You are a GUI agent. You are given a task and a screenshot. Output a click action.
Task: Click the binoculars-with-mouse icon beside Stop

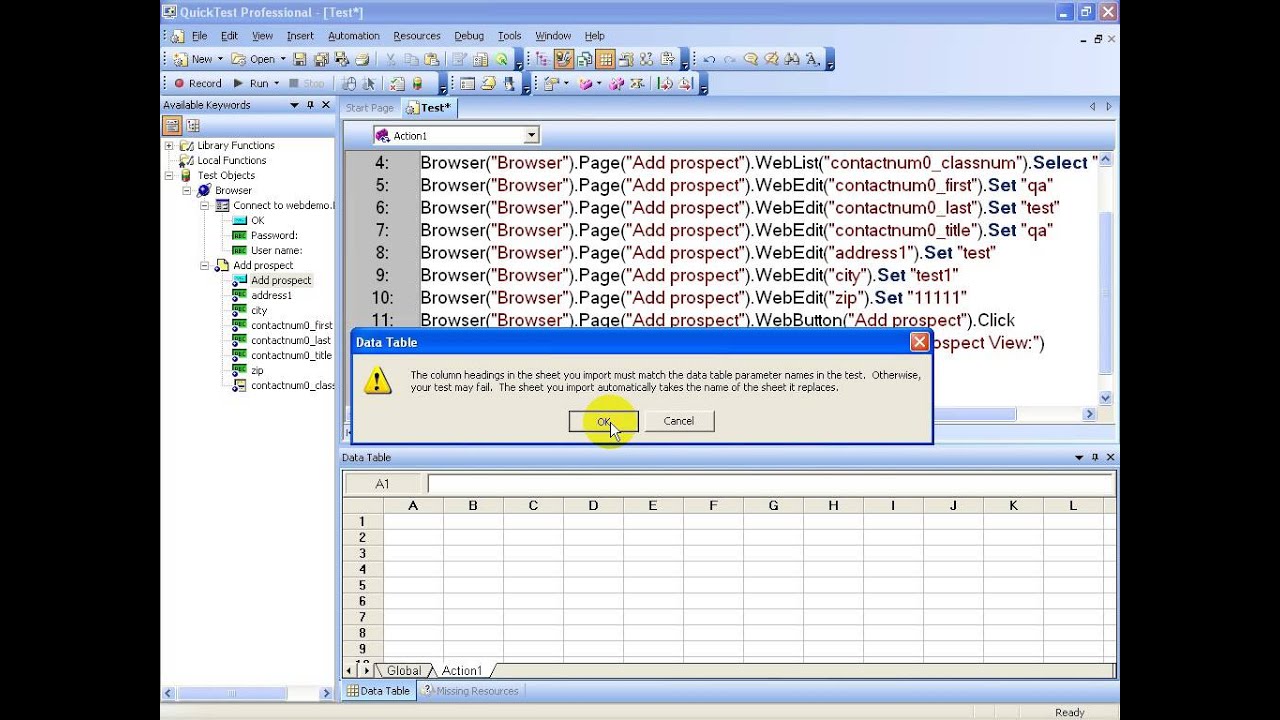[x=349, y=84]
